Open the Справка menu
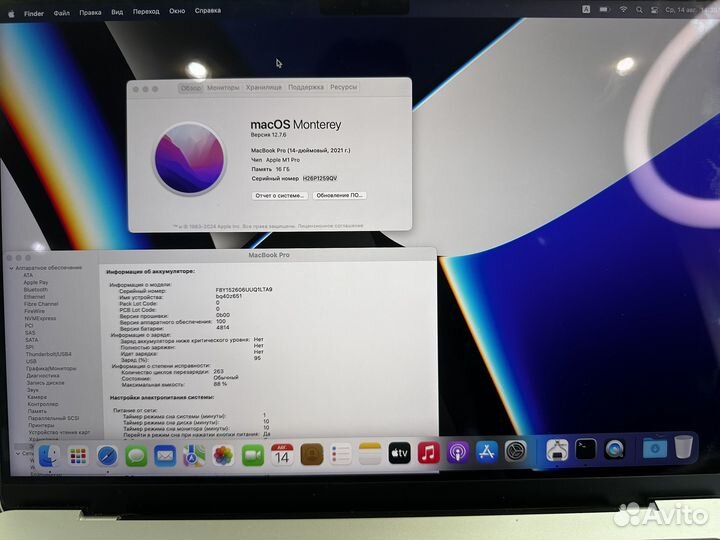The width and height of the screenshot is (720, 540). [208, 10]
